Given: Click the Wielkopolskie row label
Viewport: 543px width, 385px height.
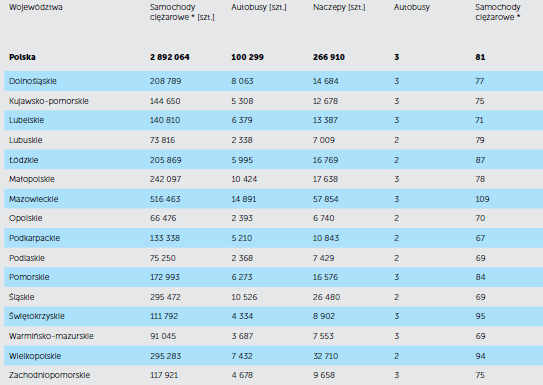Looking at the screenshot, I should (x=35, y=356).
